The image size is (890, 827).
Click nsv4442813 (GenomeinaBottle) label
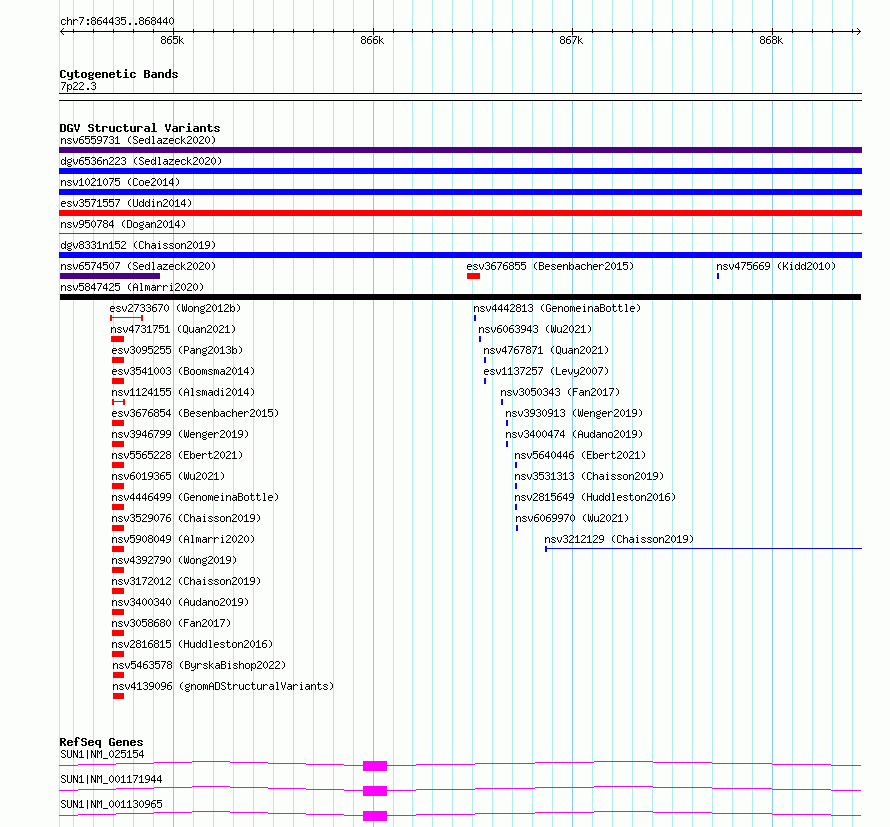(557, 308)
